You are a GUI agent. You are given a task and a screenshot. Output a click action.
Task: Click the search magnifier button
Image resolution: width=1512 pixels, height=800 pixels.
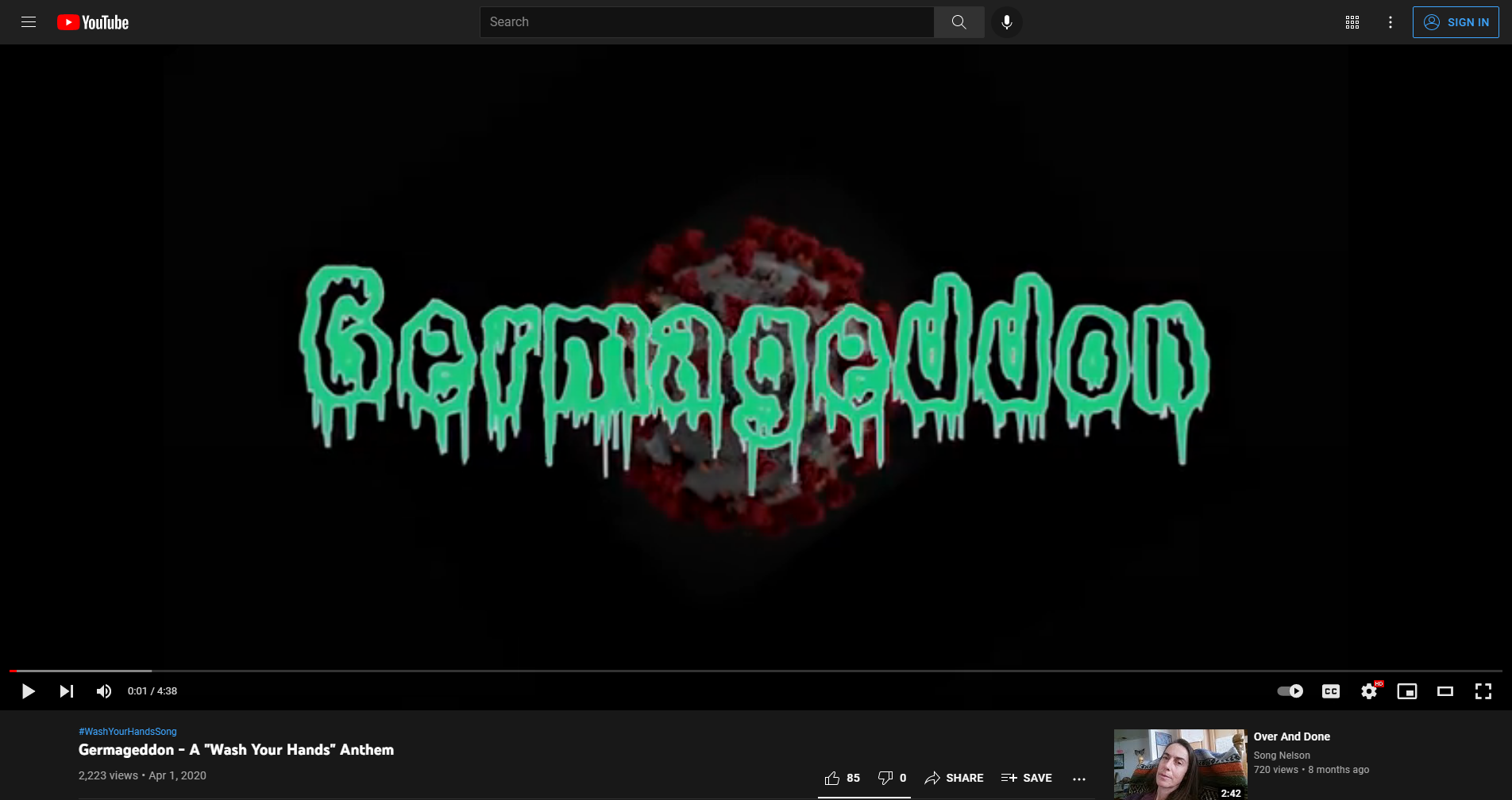click(958, 22)
